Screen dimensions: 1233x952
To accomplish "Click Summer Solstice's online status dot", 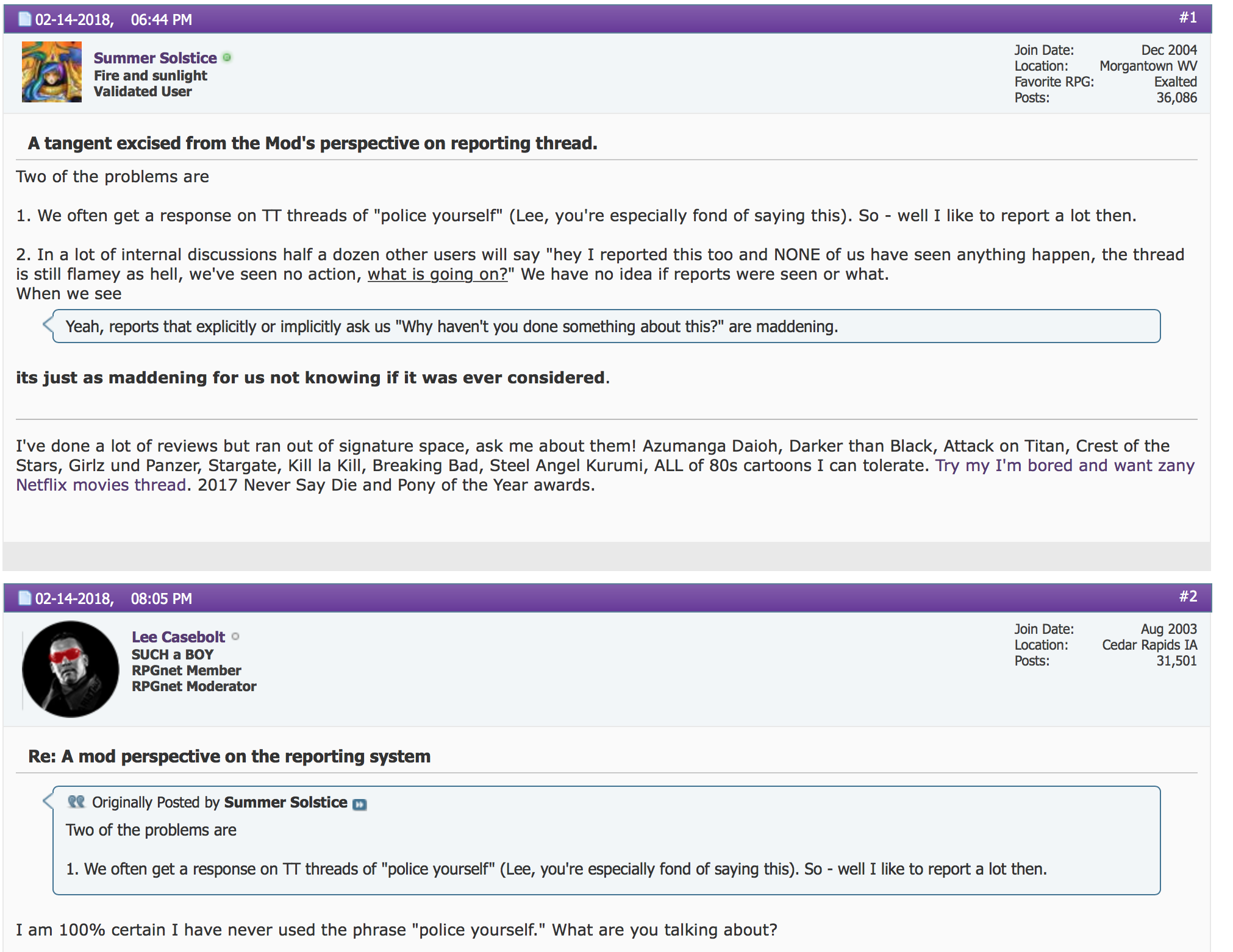I will click(x=227, y=58).
